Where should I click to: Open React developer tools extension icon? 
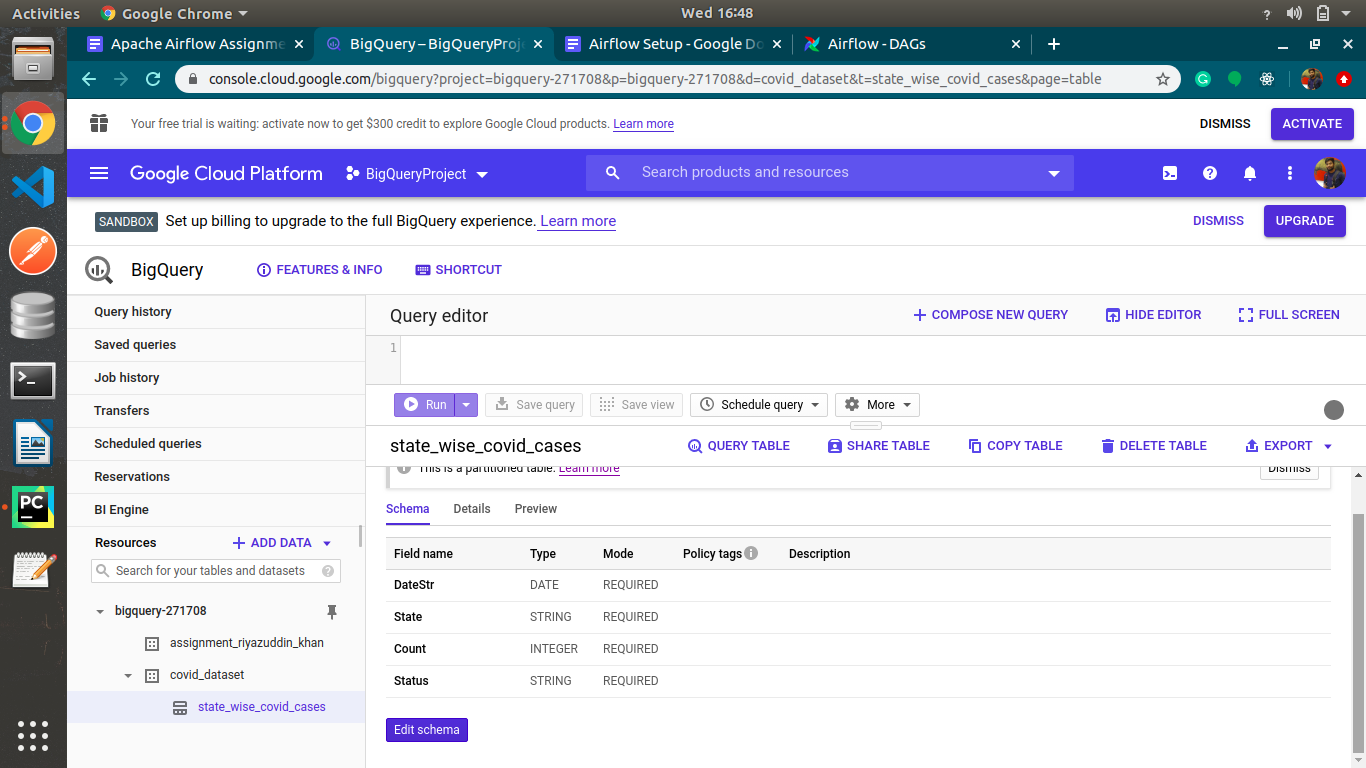(x=1267, y=79)
